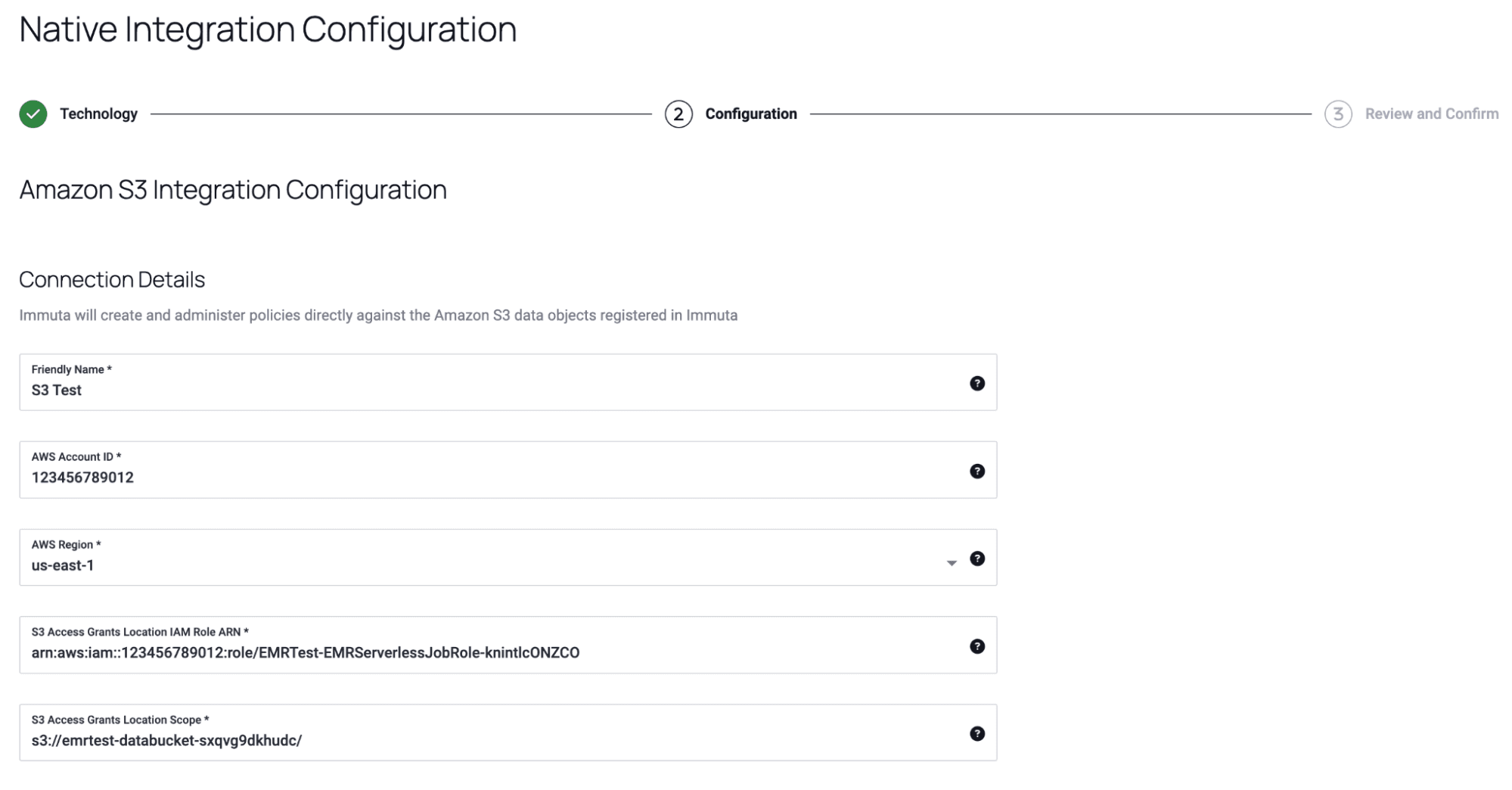Click the AWS Account ID input field
Screen dimensions: 1512x790
click(x=508, y=470)
